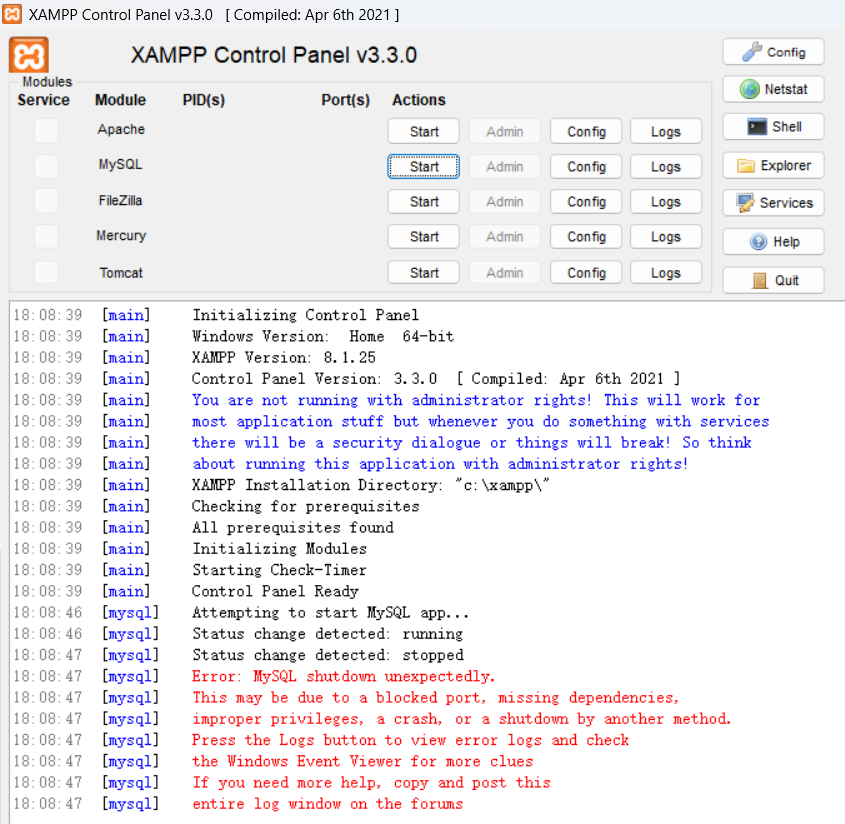Click log line 'Initializing Modules'
Screen dimensions: 845x824
tap(280, 549)
